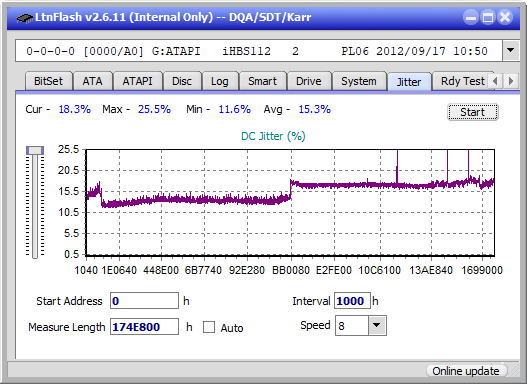Switch to the BitSet tab

pos(48,81)
